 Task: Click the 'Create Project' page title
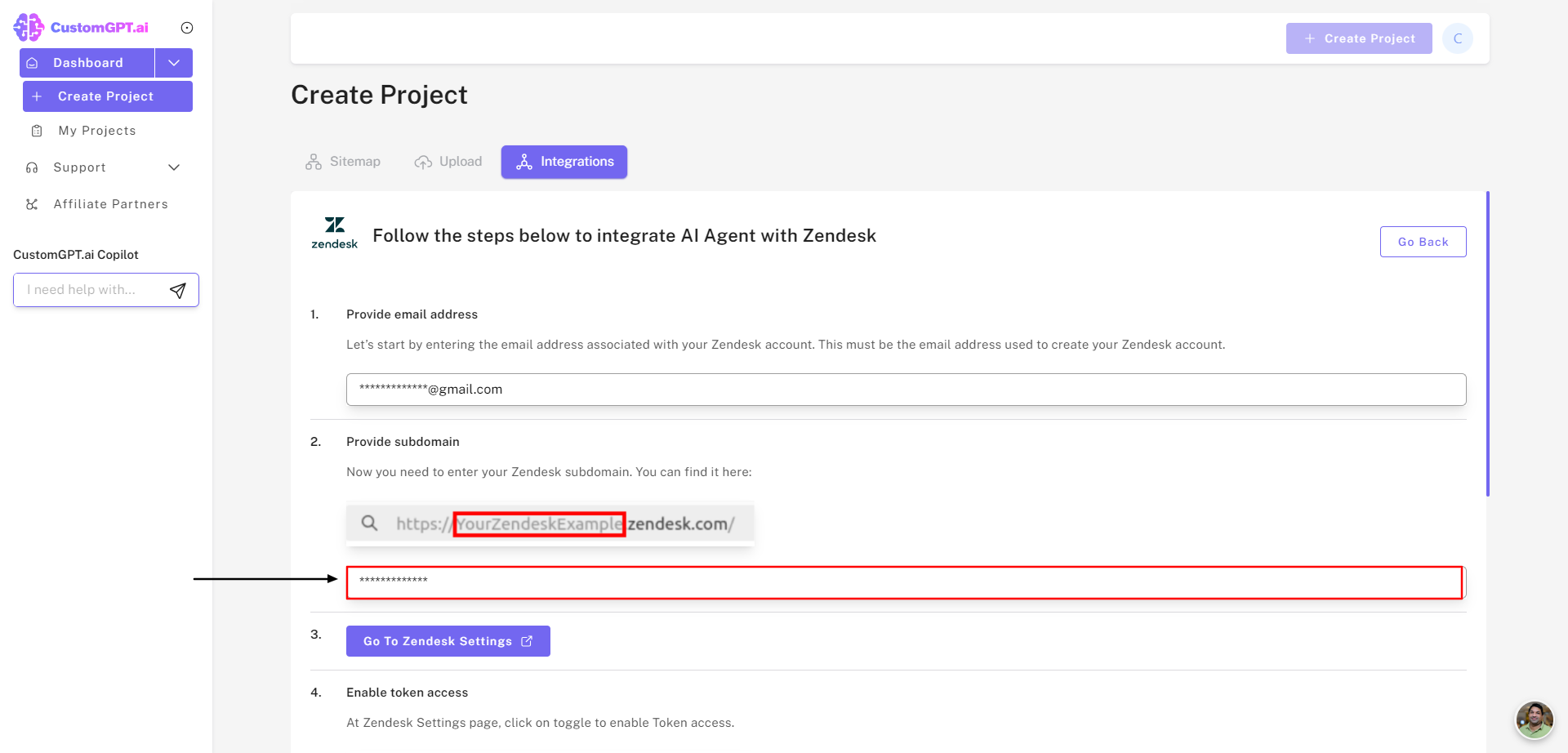click(379, 95)
